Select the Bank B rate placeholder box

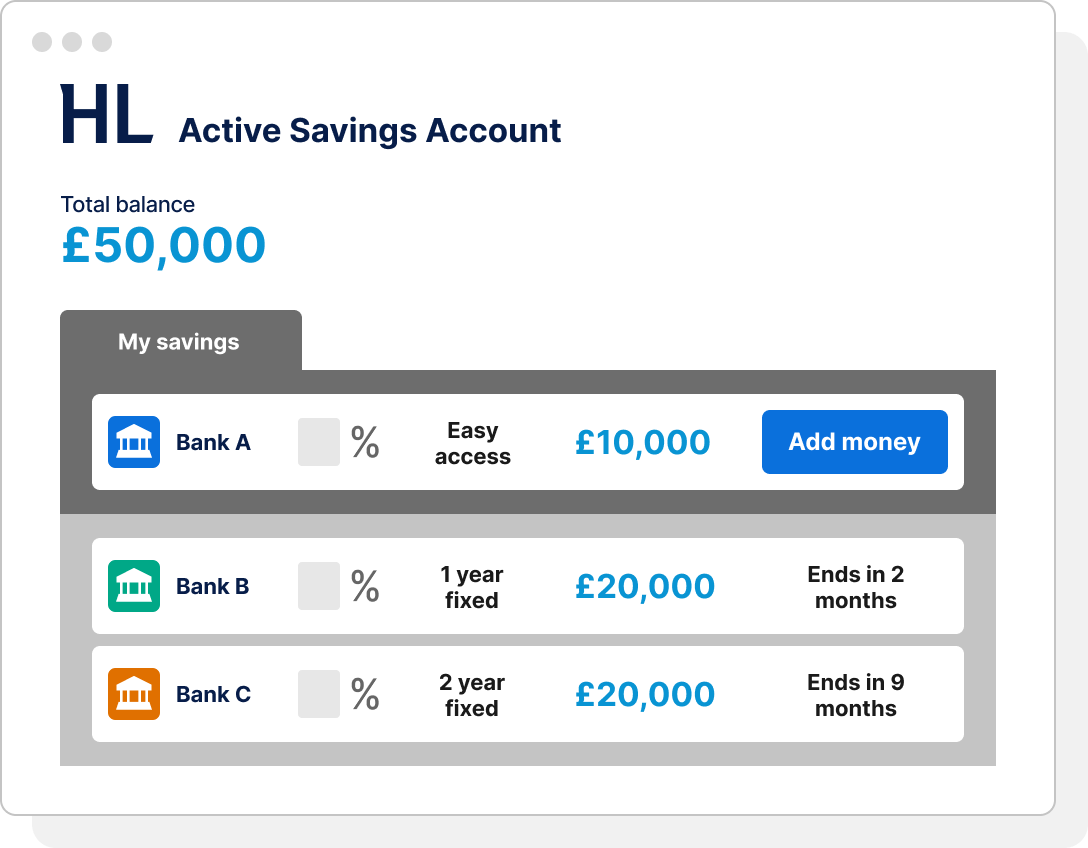[x=319, y=586]
